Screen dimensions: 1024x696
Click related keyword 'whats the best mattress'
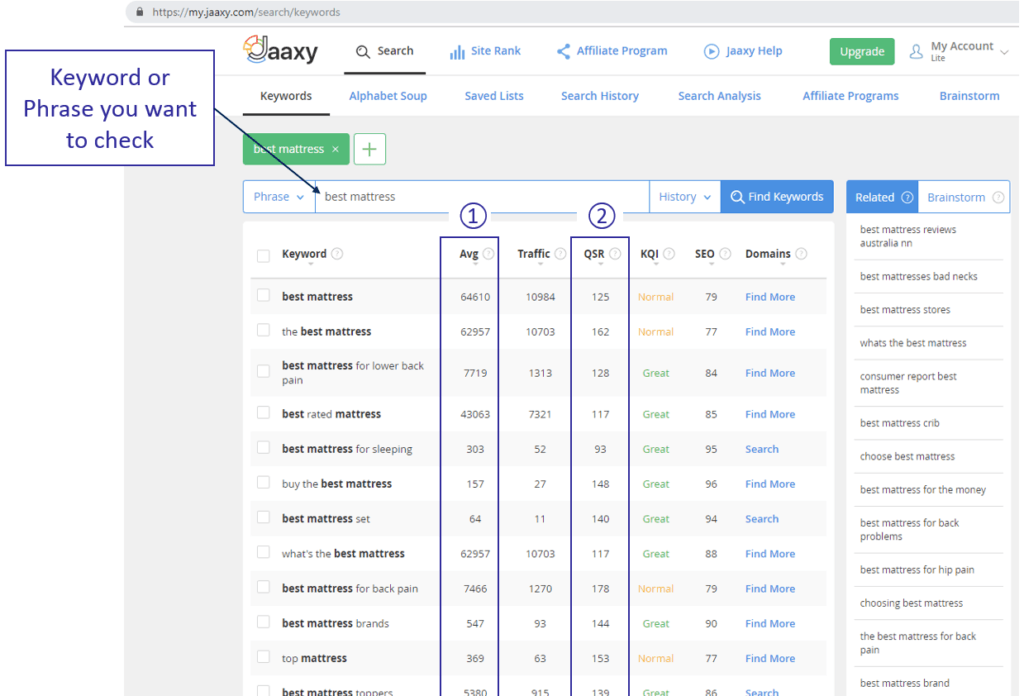(x=913, y=343)
